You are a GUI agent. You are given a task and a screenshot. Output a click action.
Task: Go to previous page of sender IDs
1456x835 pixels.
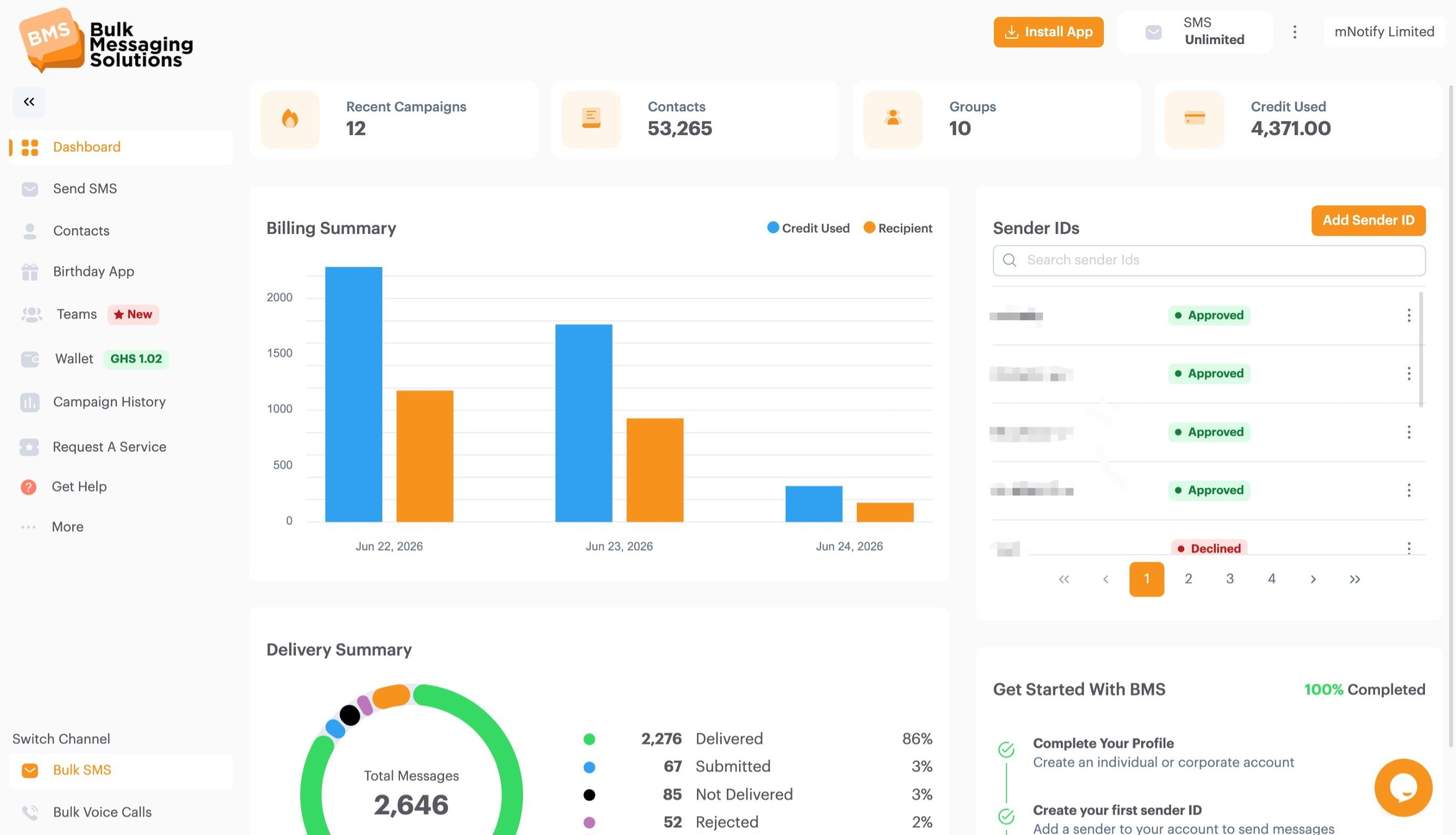tap(1105, 579)
